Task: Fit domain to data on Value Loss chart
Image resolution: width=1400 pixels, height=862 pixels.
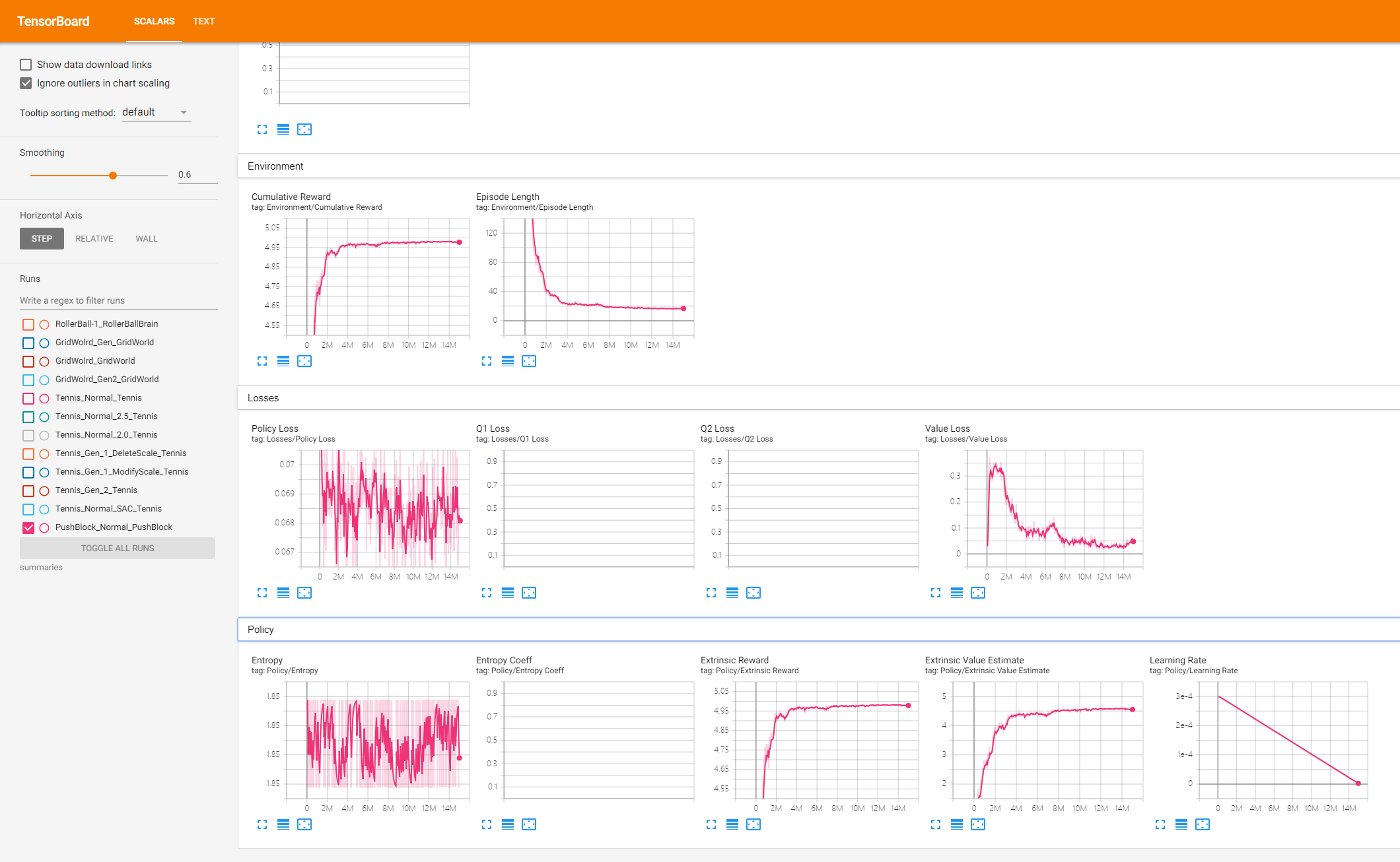Action: 978,593
